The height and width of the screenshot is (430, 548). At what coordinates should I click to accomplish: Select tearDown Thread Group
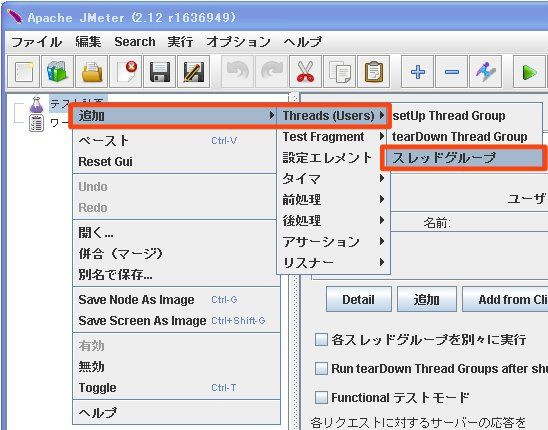coord(465,137)
